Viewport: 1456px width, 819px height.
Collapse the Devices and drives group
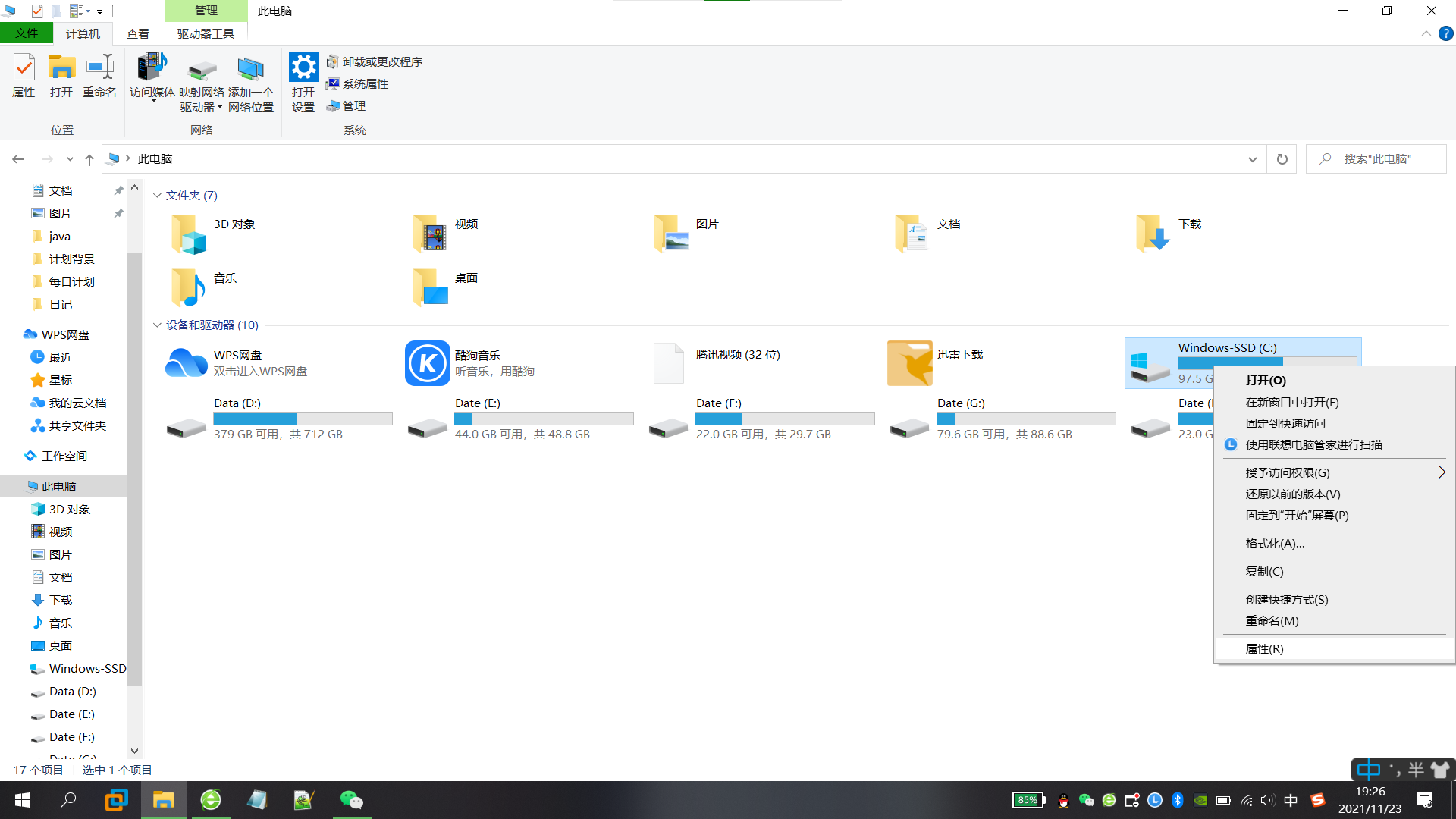tap(157, 325)
